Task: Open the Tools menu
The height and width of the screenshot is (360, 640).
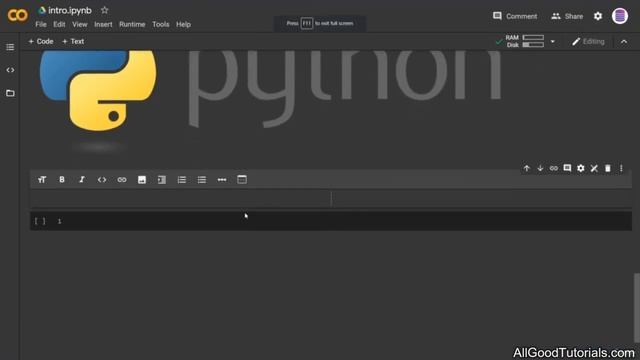Action: click(160, 24)
